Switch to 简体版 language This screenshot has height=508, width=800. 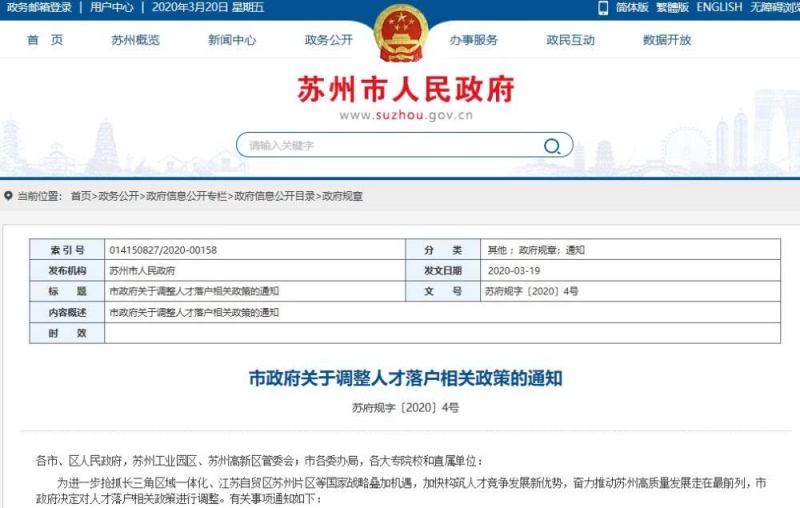(632, 7)
